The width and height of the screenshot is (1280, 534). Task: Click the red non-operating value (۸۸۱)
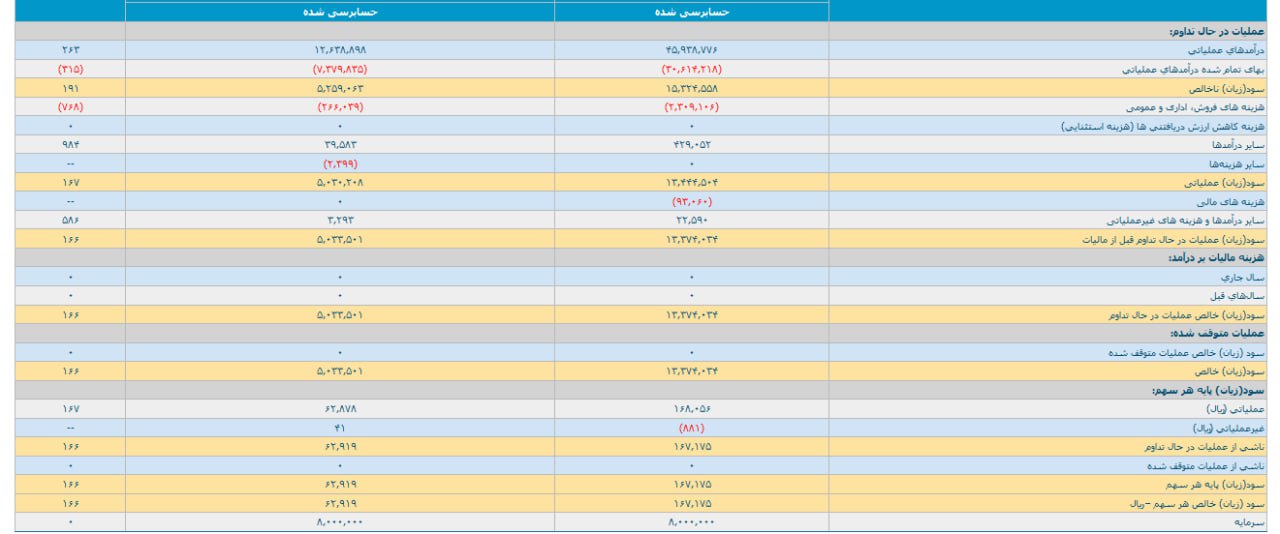[691, 428]
